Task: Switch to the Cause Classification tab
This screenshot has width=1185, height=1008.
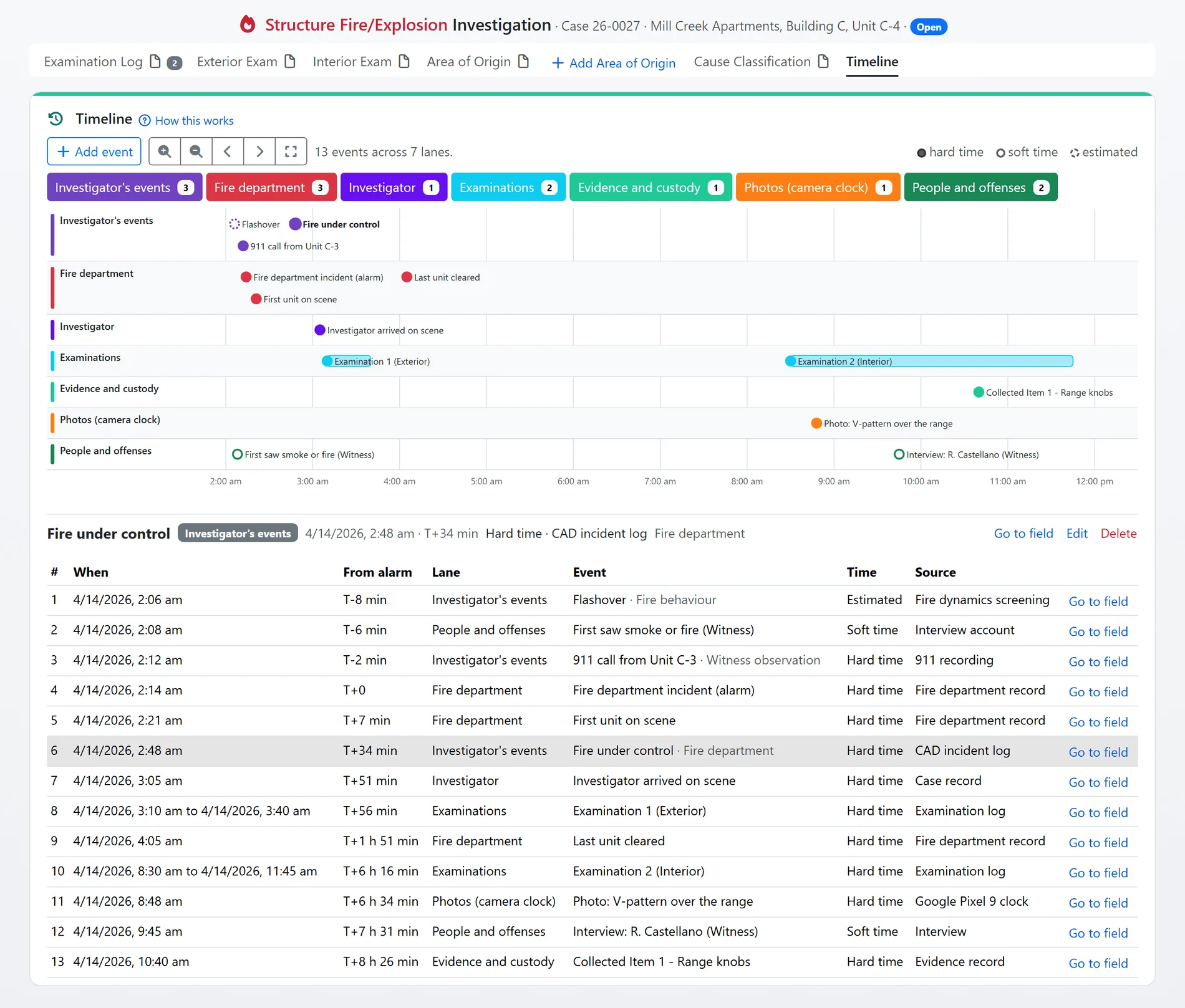Action: click(752, 62)
